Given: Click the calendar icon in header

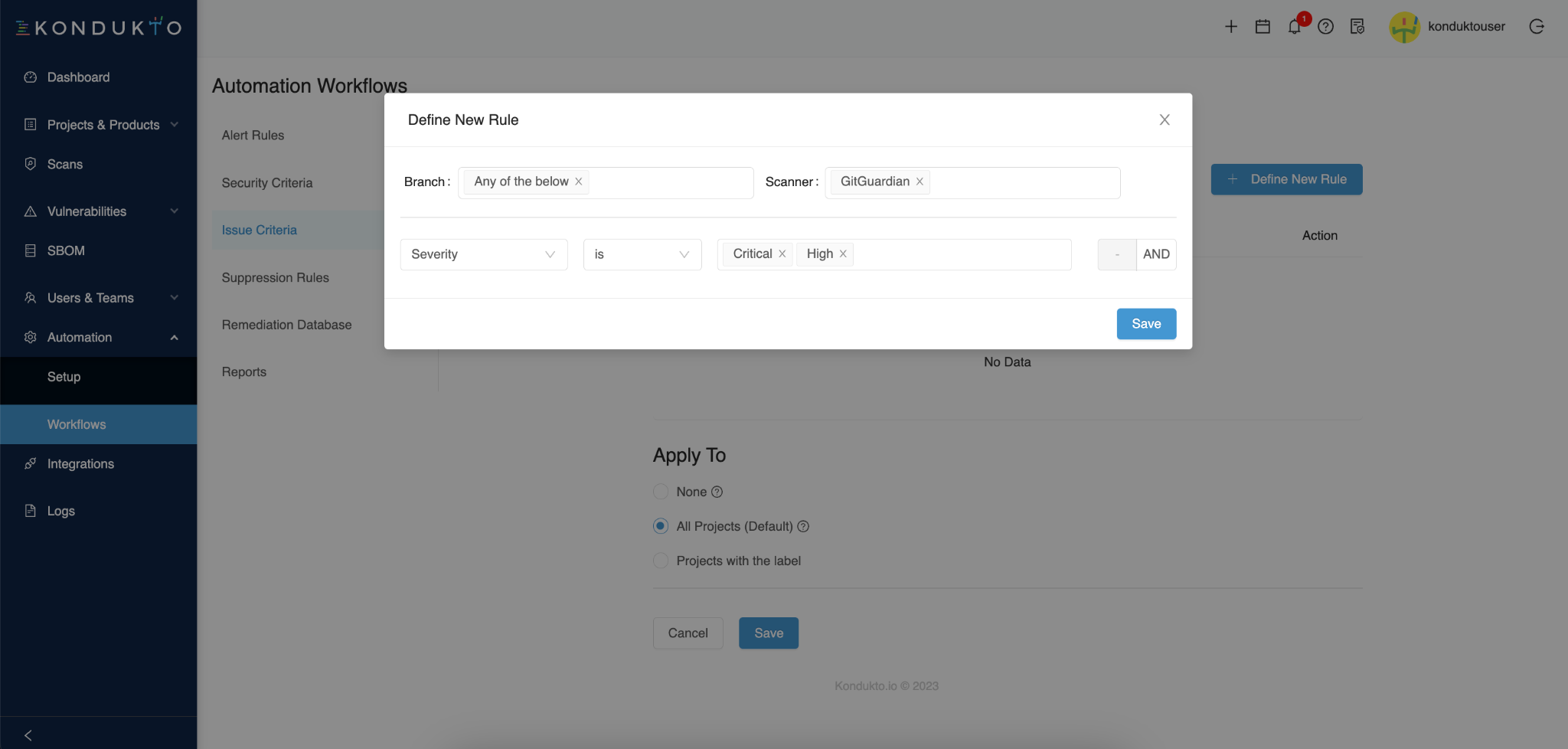Looking at the screenshot, I should 1262,26.
